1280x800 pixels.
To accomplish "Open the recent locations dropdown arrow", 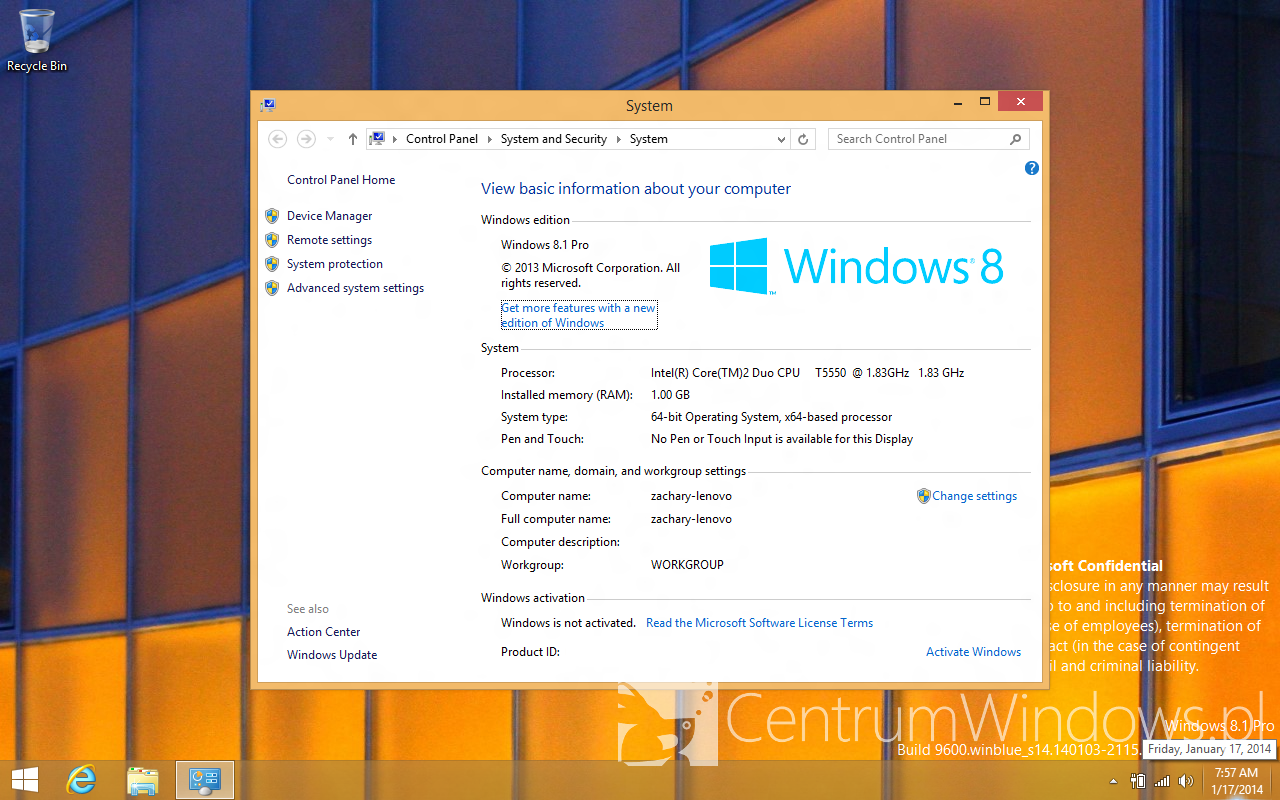I will 330,139.
